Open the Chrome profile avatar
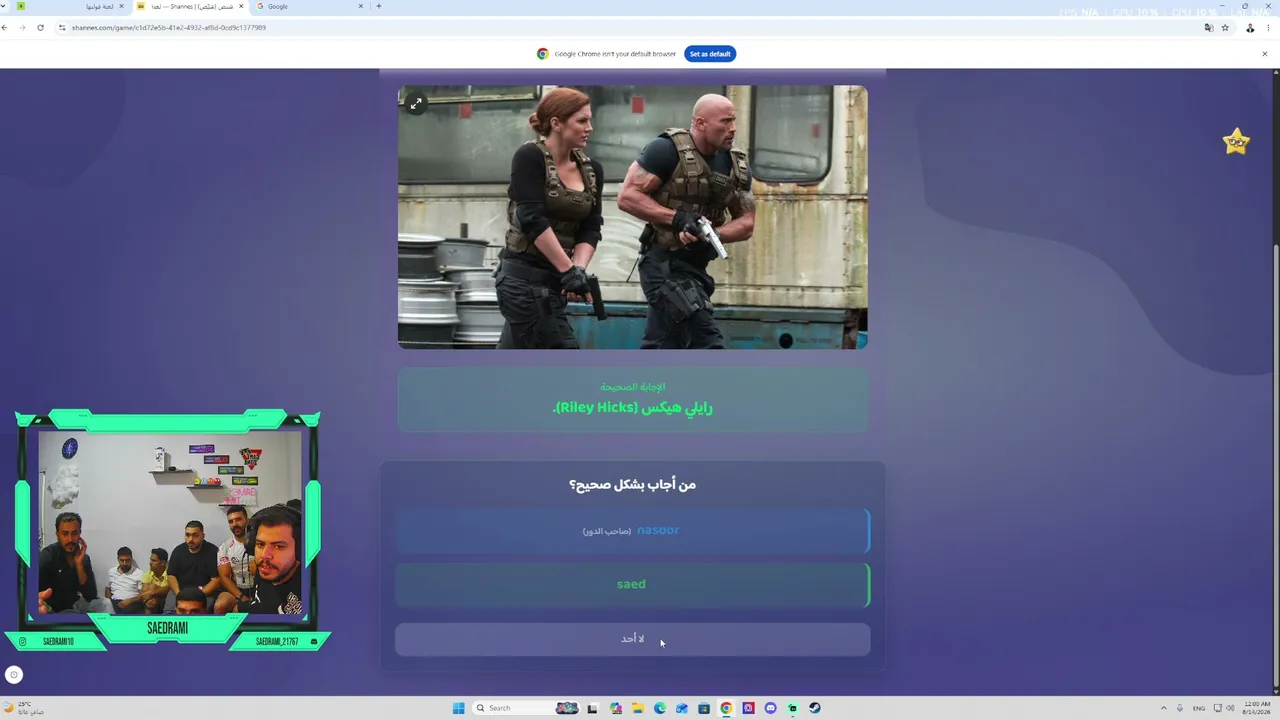 pyautogui.click(x=1250, y=27)
